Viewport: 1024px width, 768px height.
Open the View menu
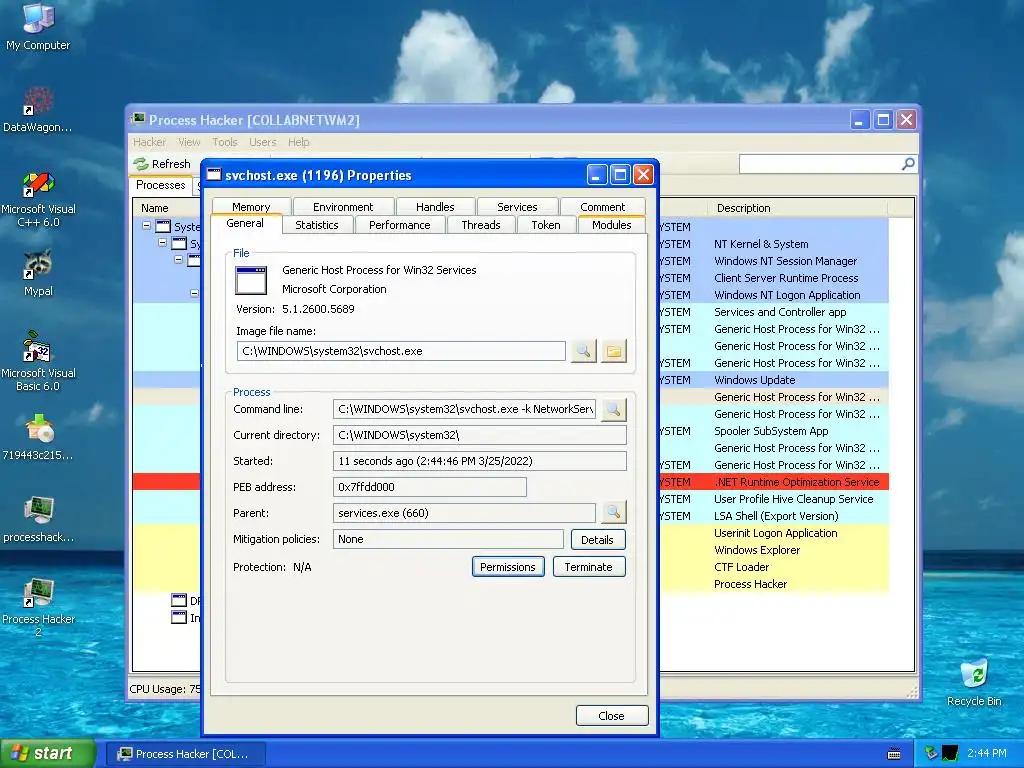tap(189, 142)
